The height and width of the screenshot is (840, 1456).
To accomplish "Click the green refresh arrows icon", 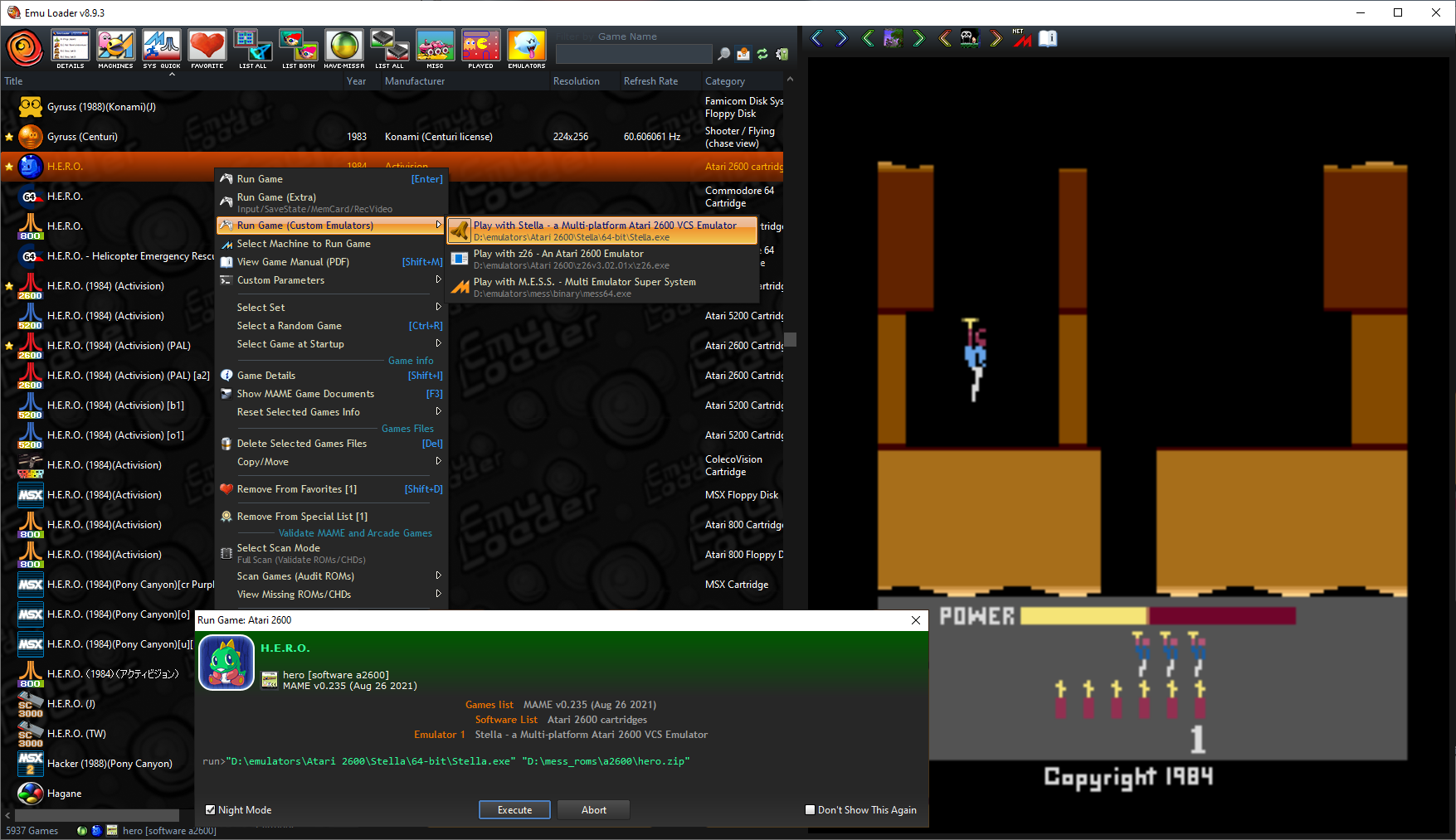I will [762, 54].
